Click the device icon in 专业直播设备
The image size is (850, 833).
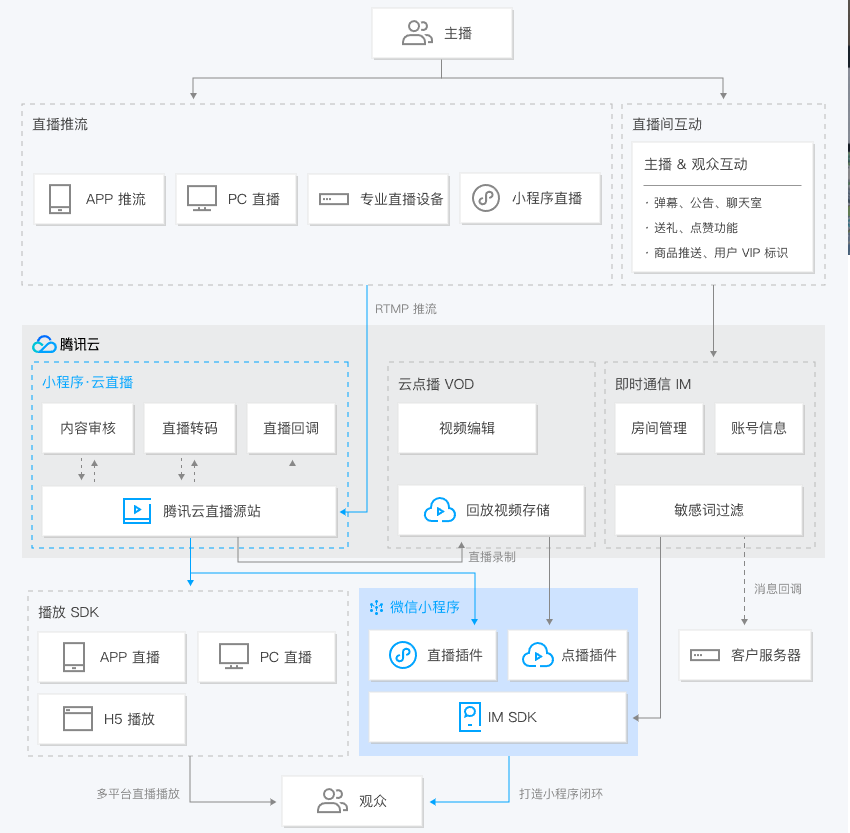[x=333, y=199]
